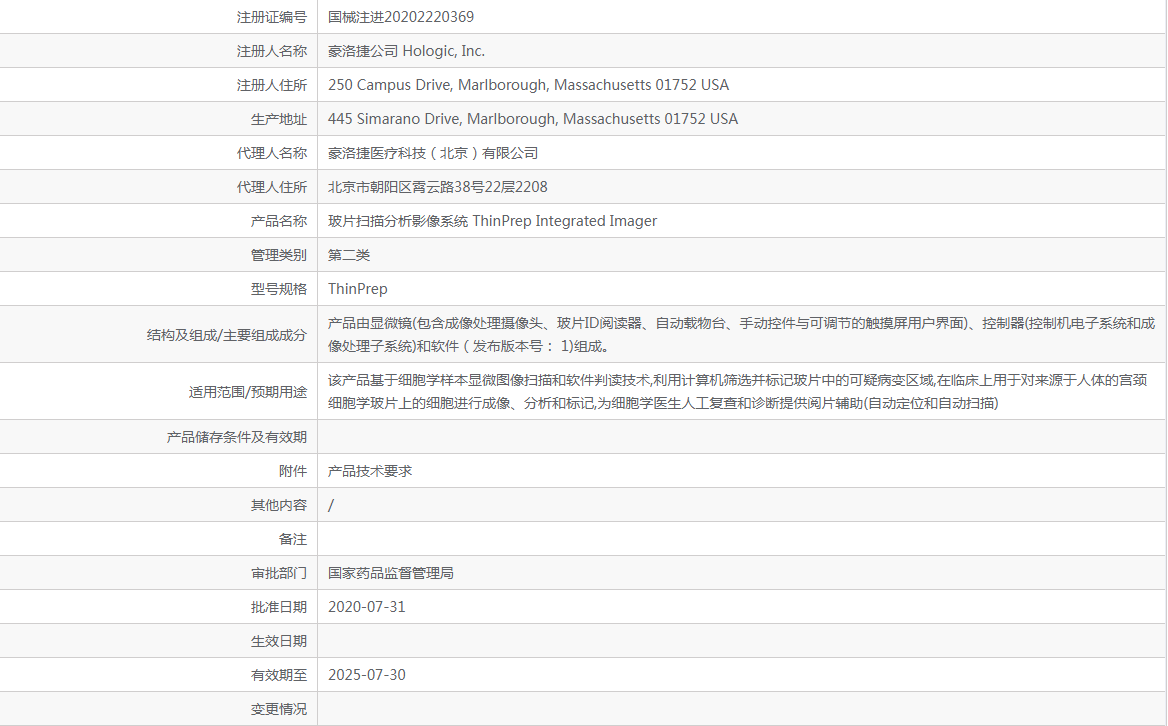Click the label 型号规格
Screen dimensions: 1168x726
click(279, 289)
